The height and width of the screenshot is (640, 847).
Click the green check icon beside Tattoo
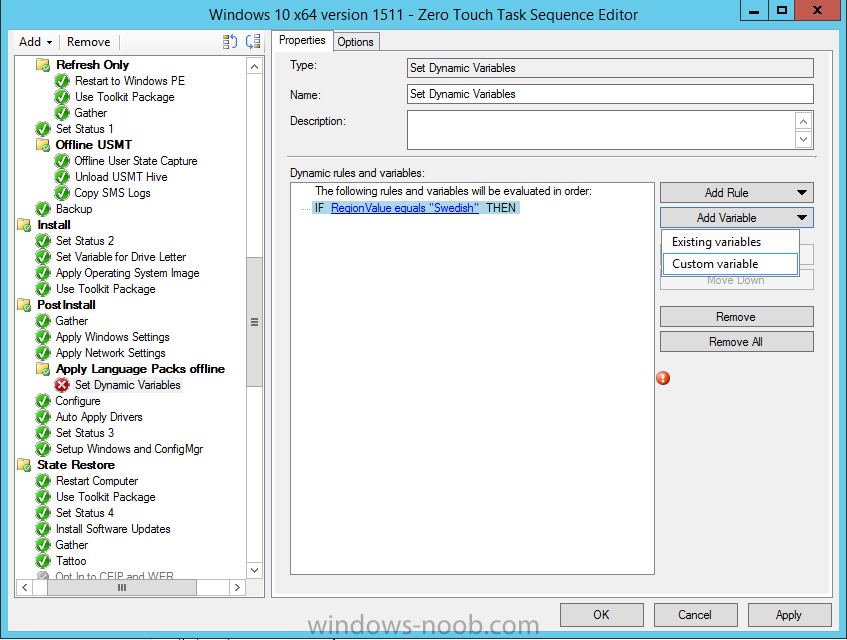pos(43,561)
